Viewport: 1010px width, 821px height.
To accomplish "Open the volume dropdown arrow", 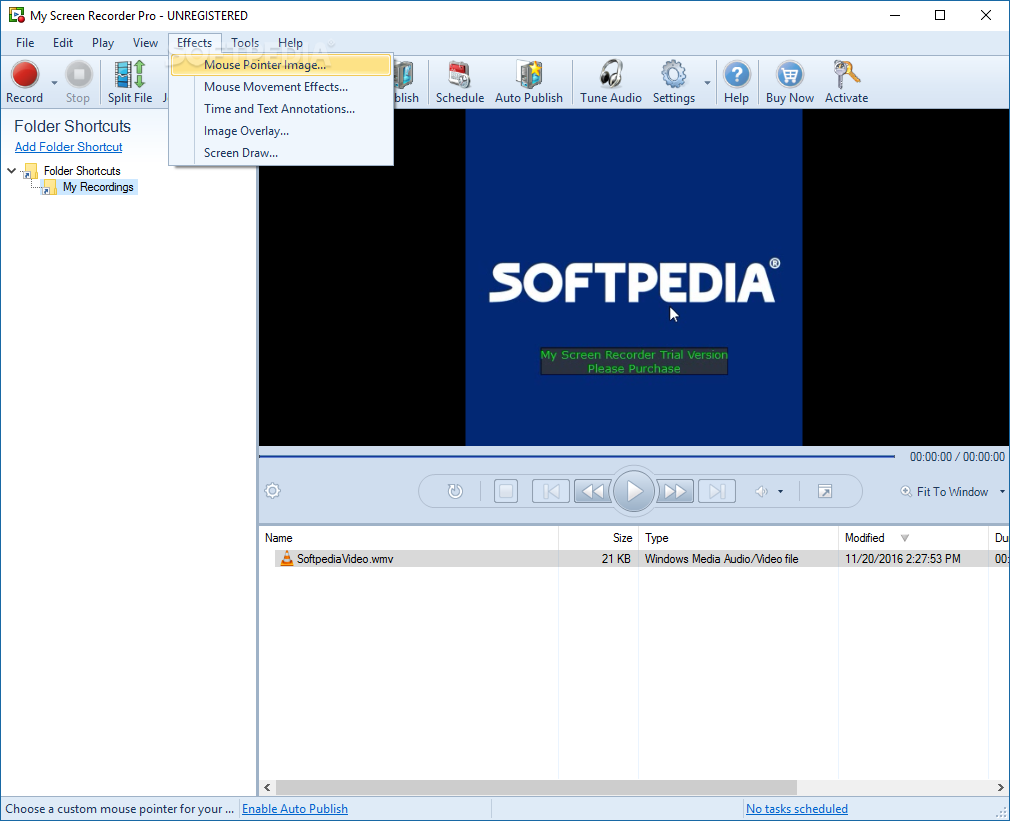I will coord(781,491).
